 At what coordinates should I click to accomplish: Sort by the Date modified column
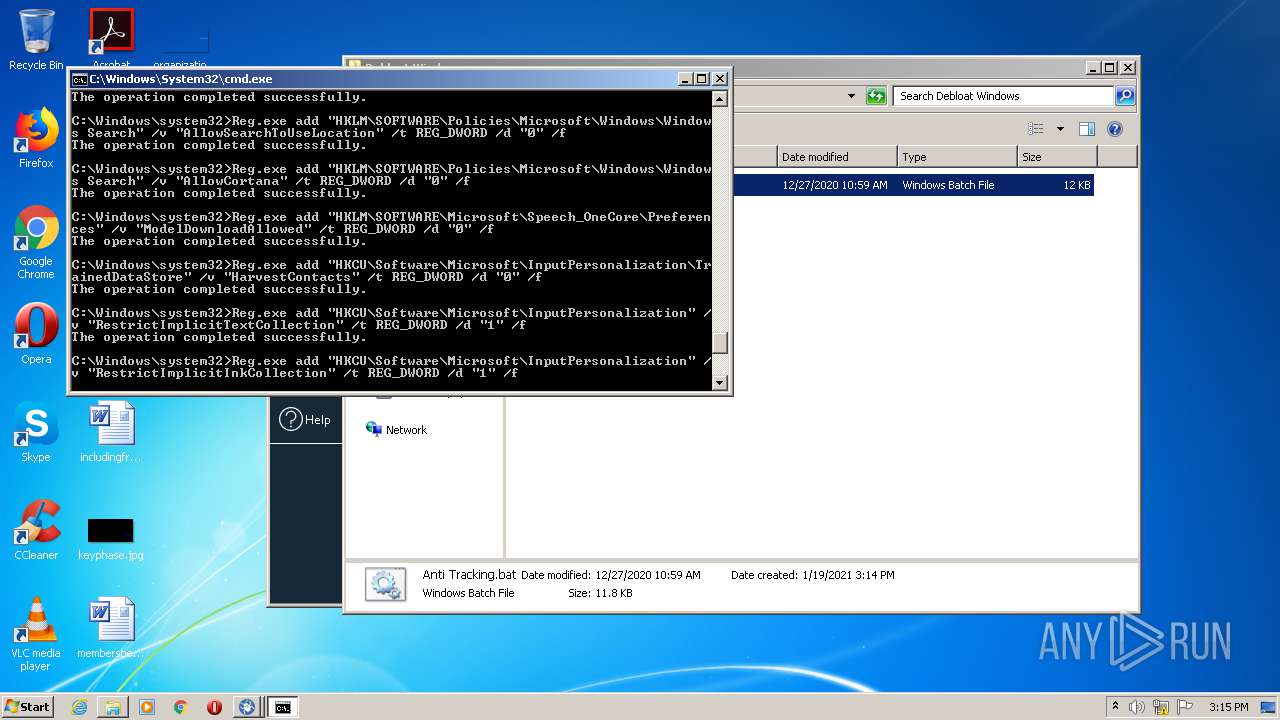click(837, 157)
